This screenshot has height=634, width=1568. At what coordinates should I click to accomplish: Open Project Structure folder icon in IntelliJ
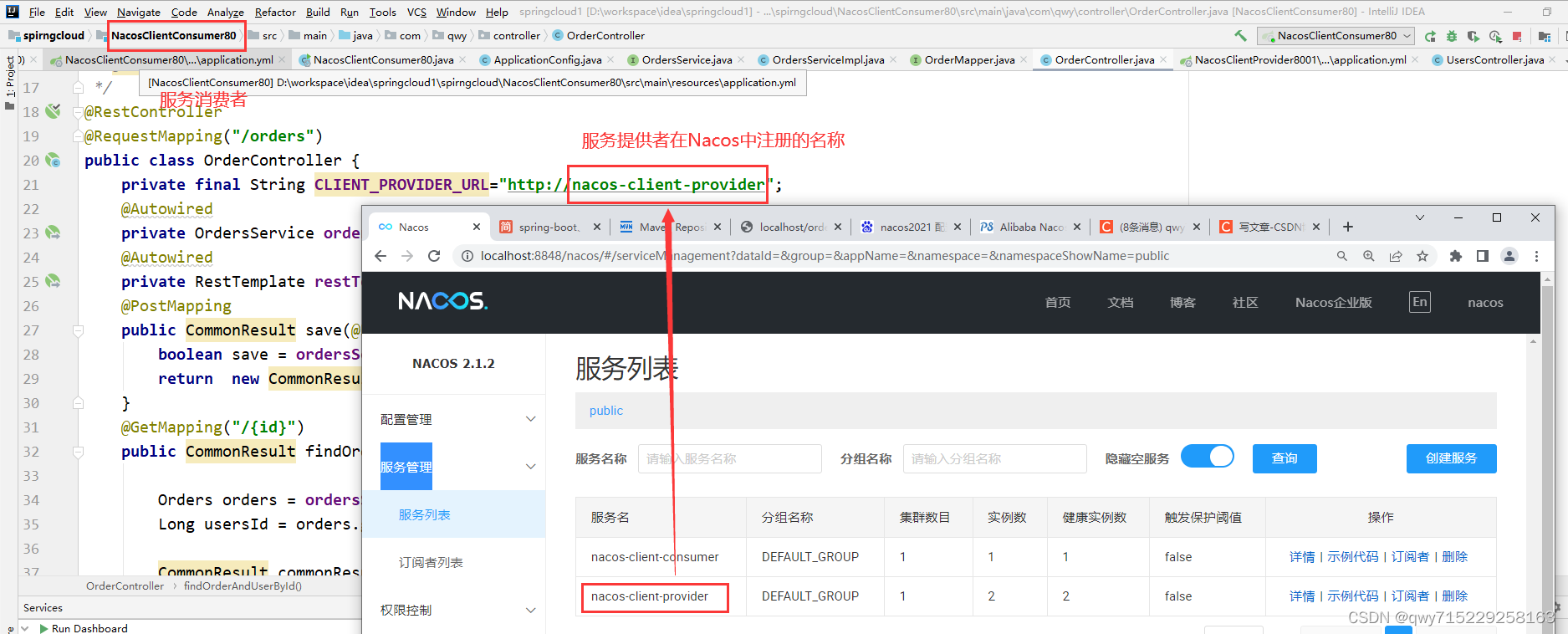(1545, 36)
